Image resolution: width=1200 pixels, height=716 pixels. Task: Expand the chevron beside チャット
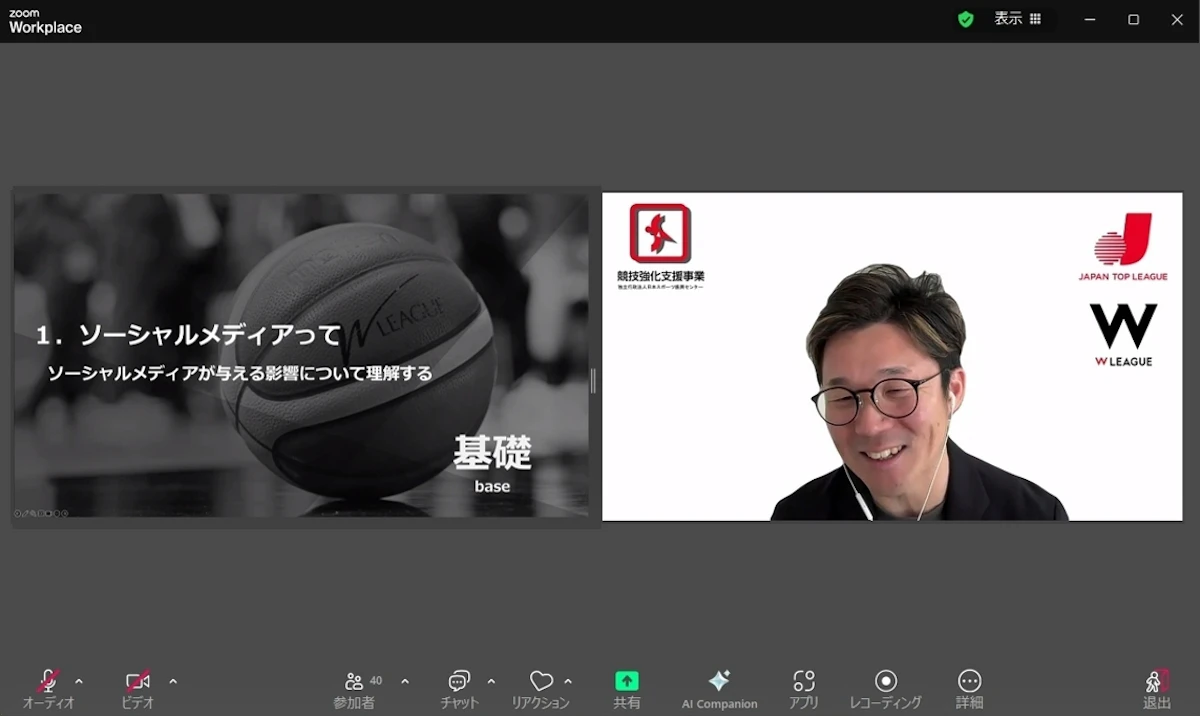pos(491,682)
